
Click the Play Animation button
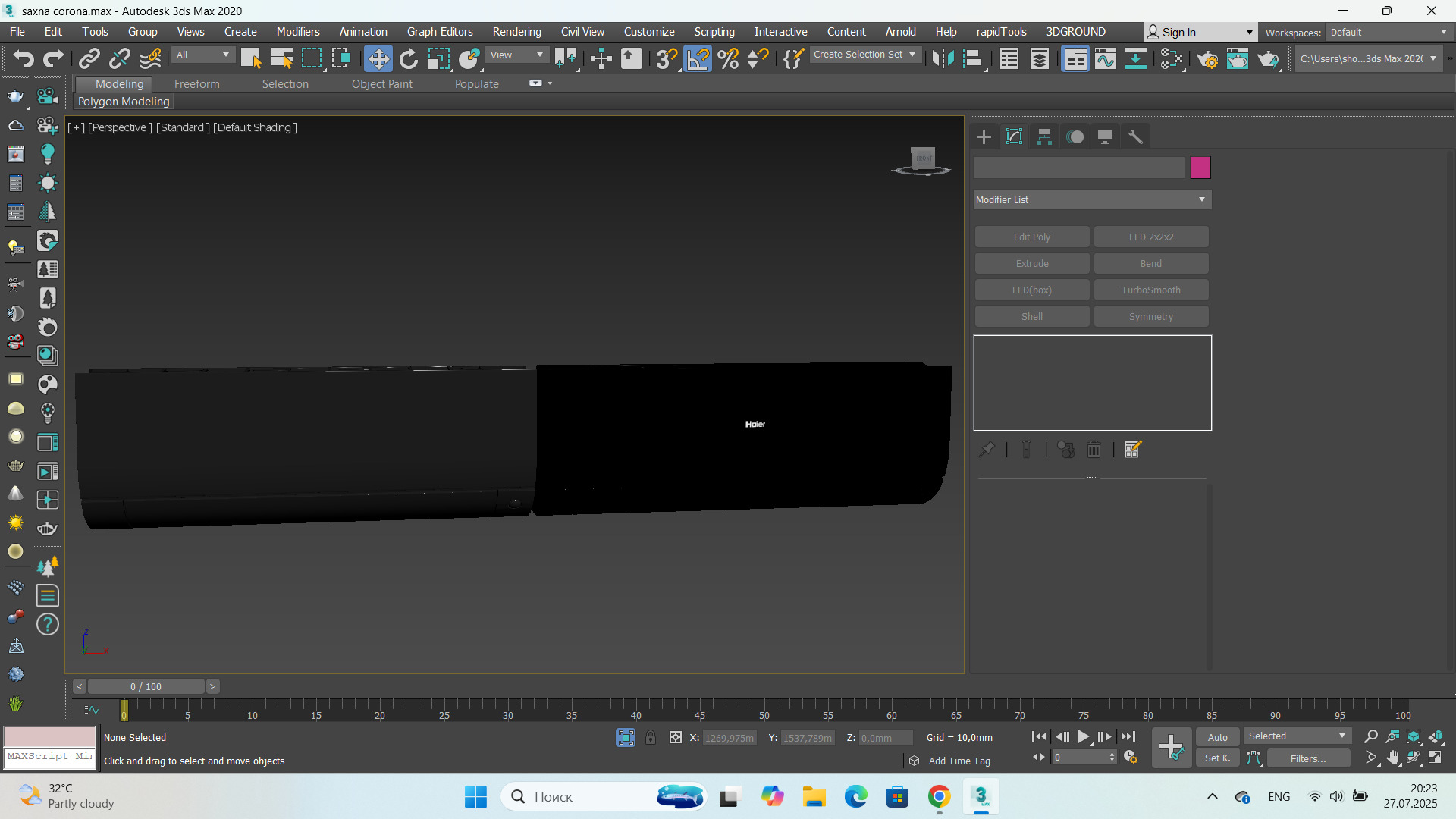(x=1083, y=736)
